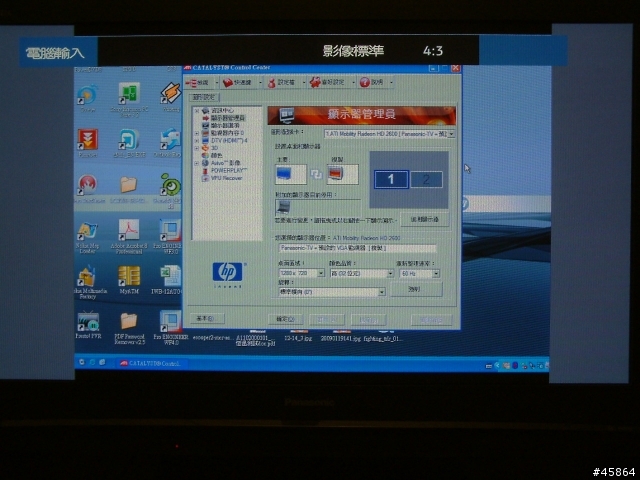Click the disabled laptop panel display icon

pyautogui.click(x=283, y=208)
